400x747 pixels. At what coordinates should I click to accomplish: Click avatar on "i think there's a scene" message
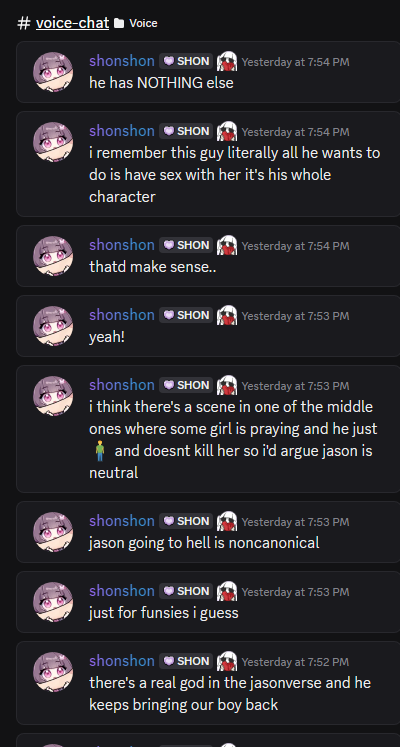[53, 395]
